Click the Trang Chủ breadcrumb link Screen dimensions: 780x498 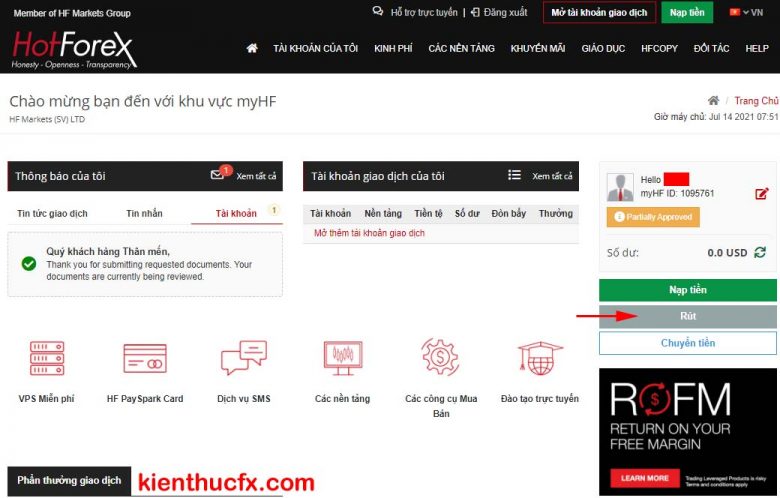tap(756, 100)
